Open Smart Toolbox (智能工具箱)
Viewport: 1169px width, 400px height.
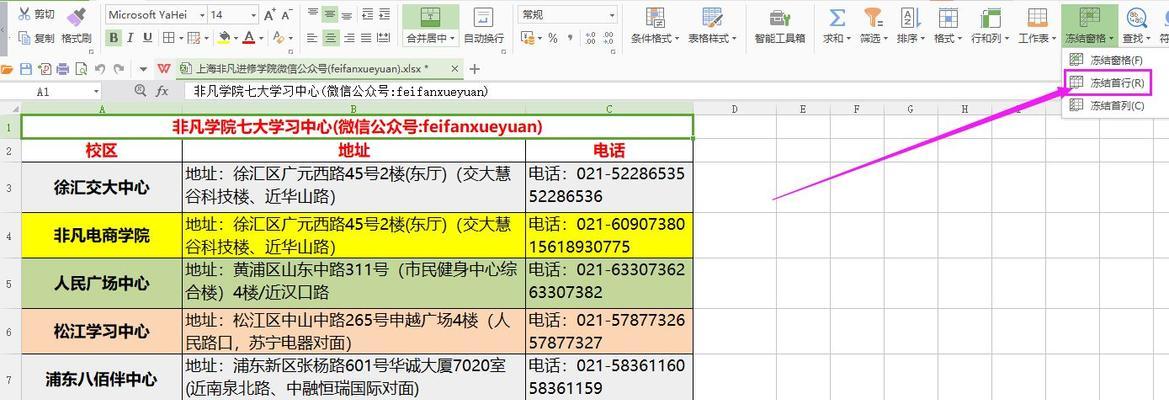pos(780,25)
